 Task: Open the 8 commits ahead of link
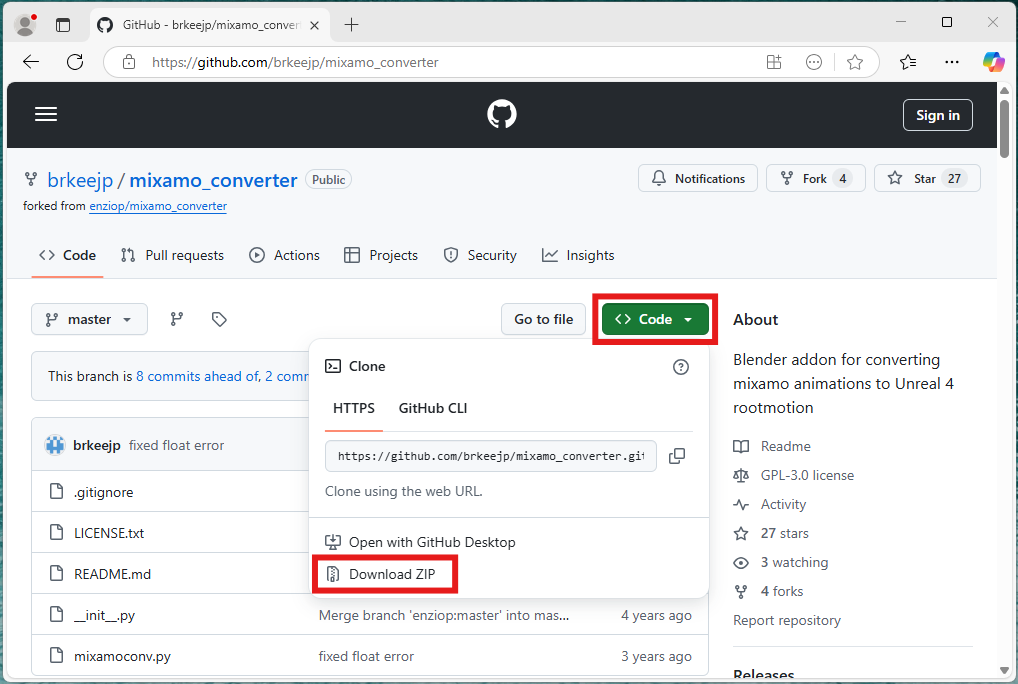(197, 376)
